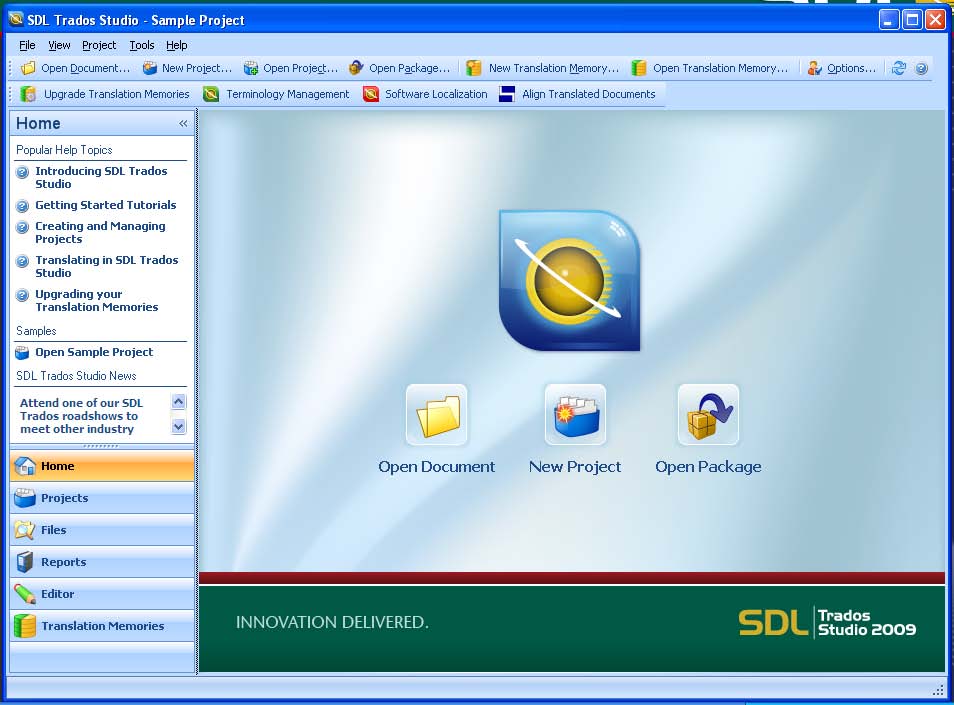This screenshot has width=954, height=705.
Task: Launch Upgrade Translation Memories tool
Action: (105, 94)
